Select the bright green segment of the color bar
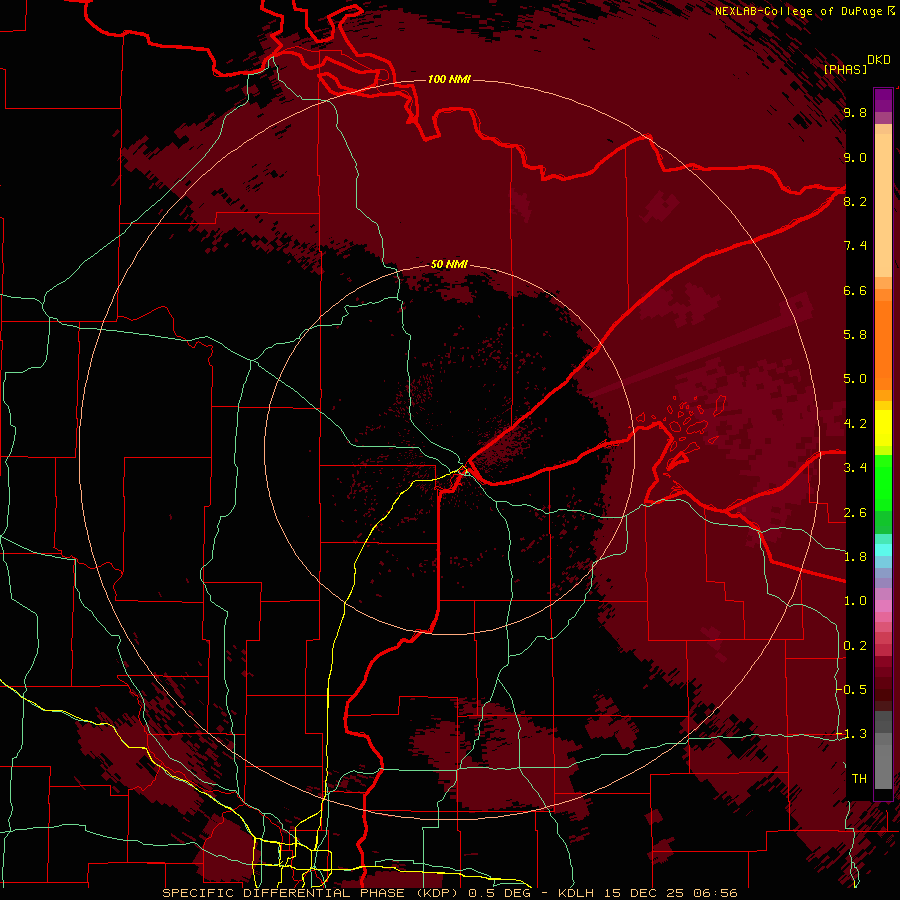This screenshot has height=900, width=900. (883, 483)
